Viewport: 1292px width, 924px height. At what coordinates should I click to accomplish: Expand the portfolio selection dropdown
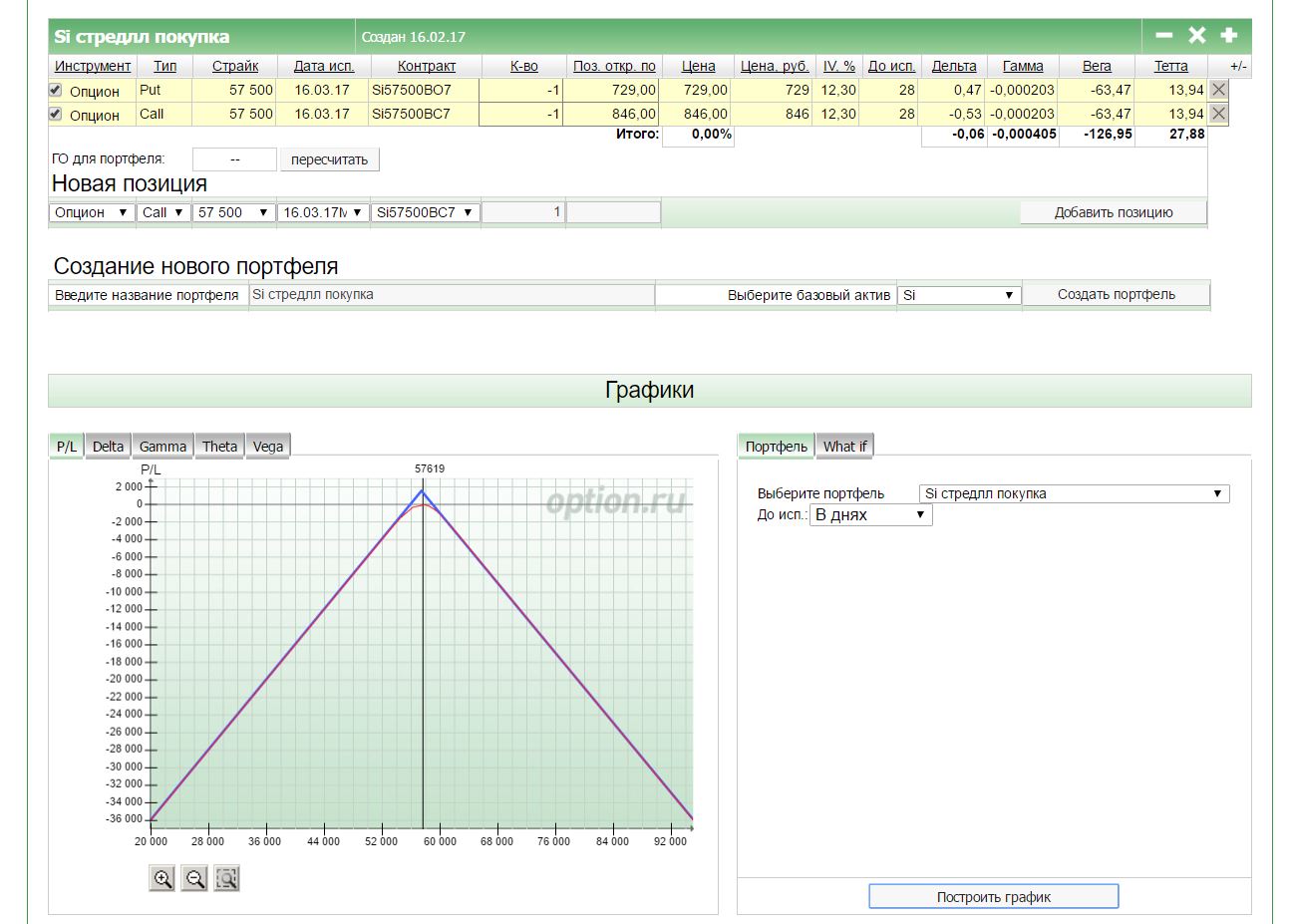1074,493
